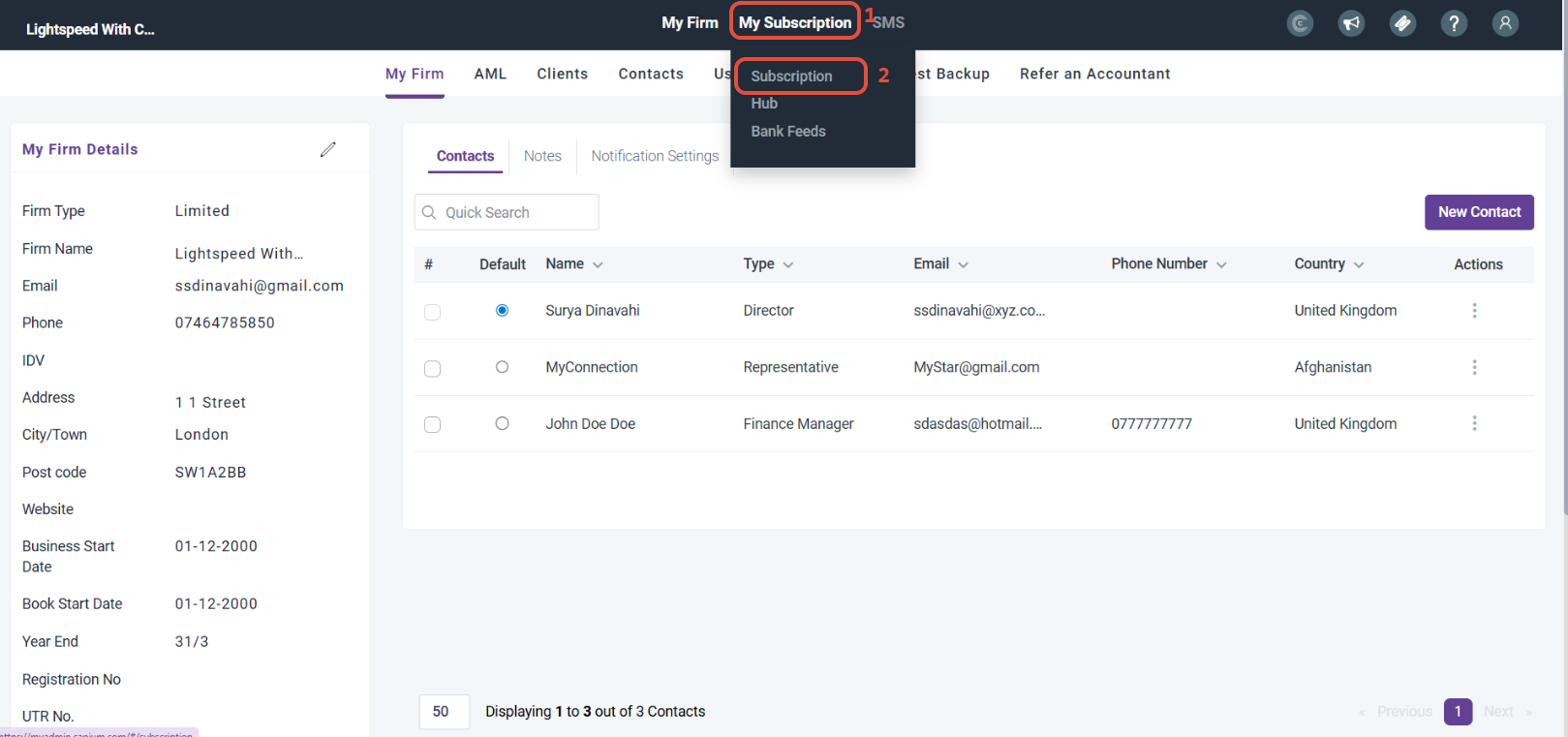This screenshot has width=1568, height=737.
Task: Open the My Firm top bar menu
Action: [x=690, y=22]
